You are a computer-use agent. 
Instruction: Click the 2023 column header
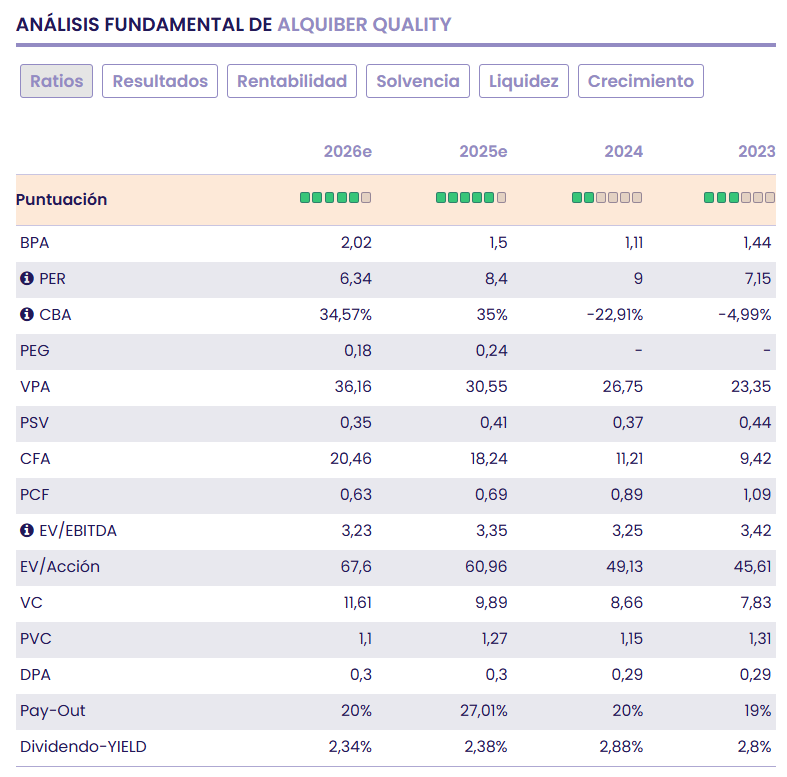756,152
